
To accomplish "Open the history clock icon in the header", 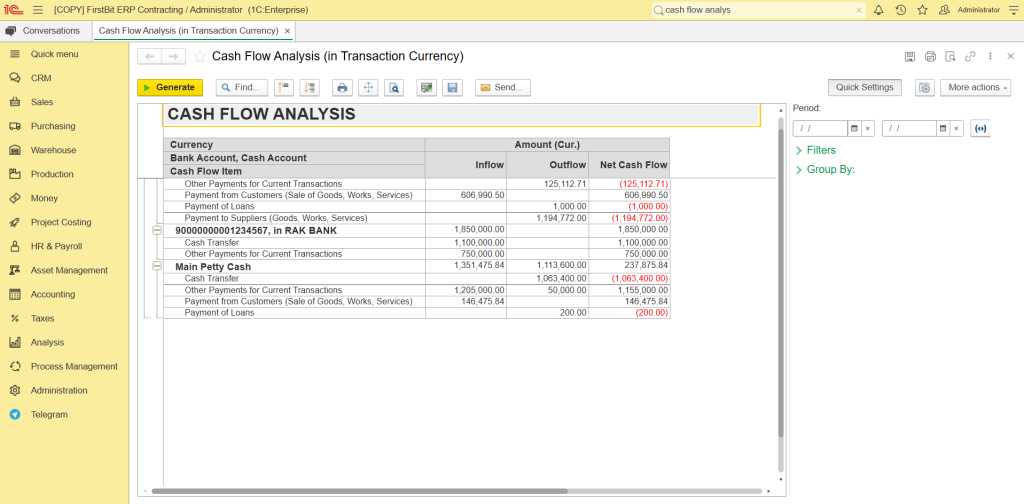I will (x=901, y=10).
